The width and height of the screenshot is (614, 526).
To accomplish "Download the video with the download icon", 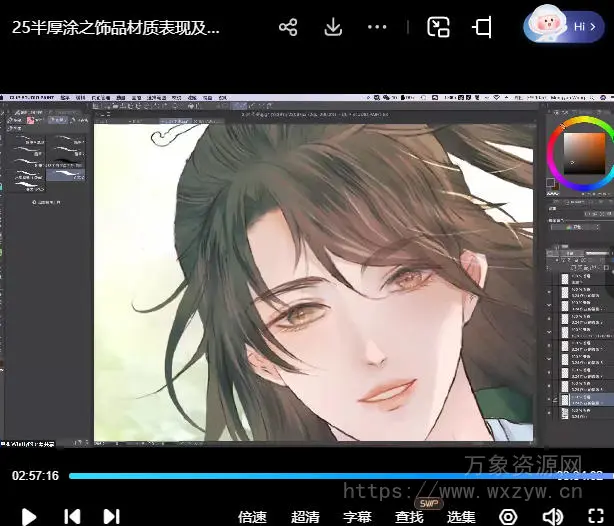I will tap(334, 28).
